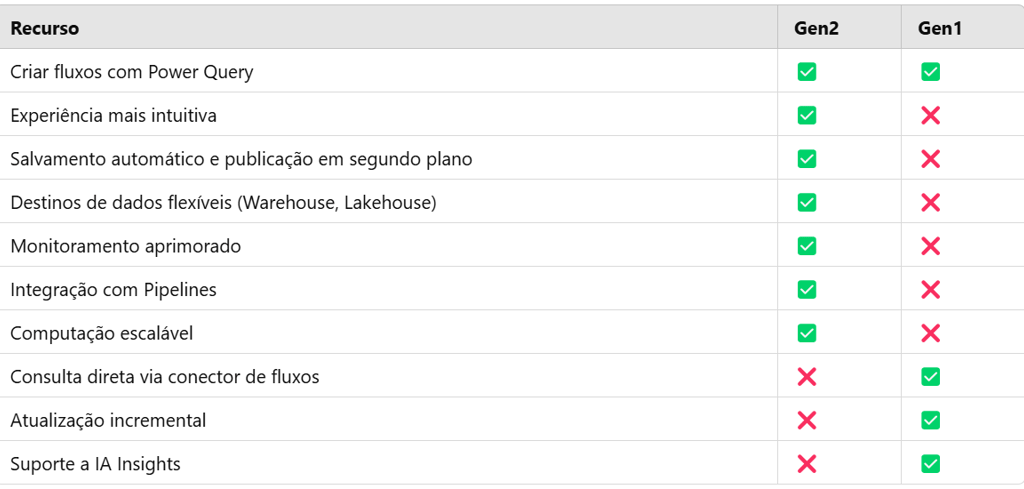Viewport: 1024px width, 489px height.
Task: Click Gen1 red X for Destinos de dados flexíveis
Action: coord(930,203)
